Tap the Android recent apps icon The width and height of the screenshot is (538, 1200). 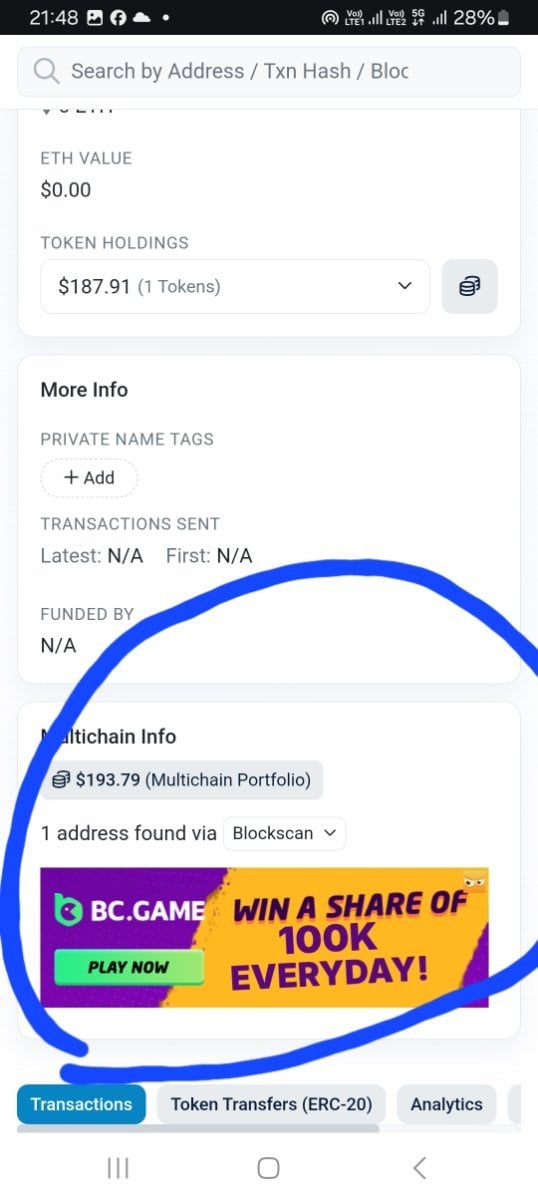118,1167
